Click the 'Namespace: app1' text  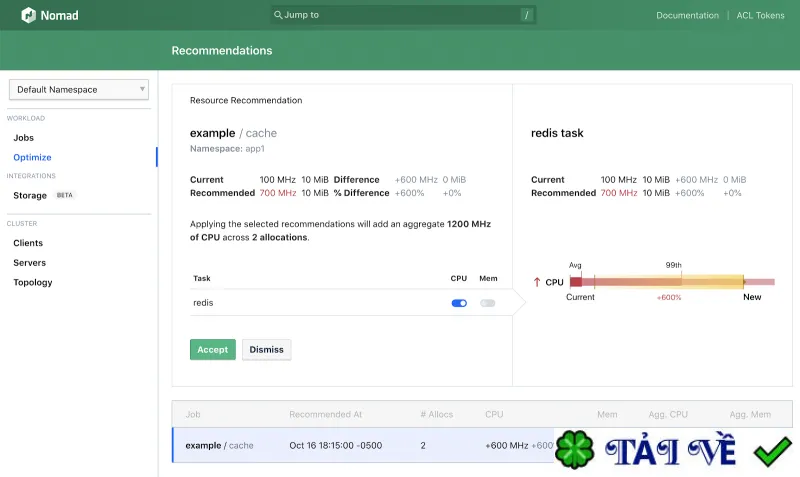pos(227,148)
